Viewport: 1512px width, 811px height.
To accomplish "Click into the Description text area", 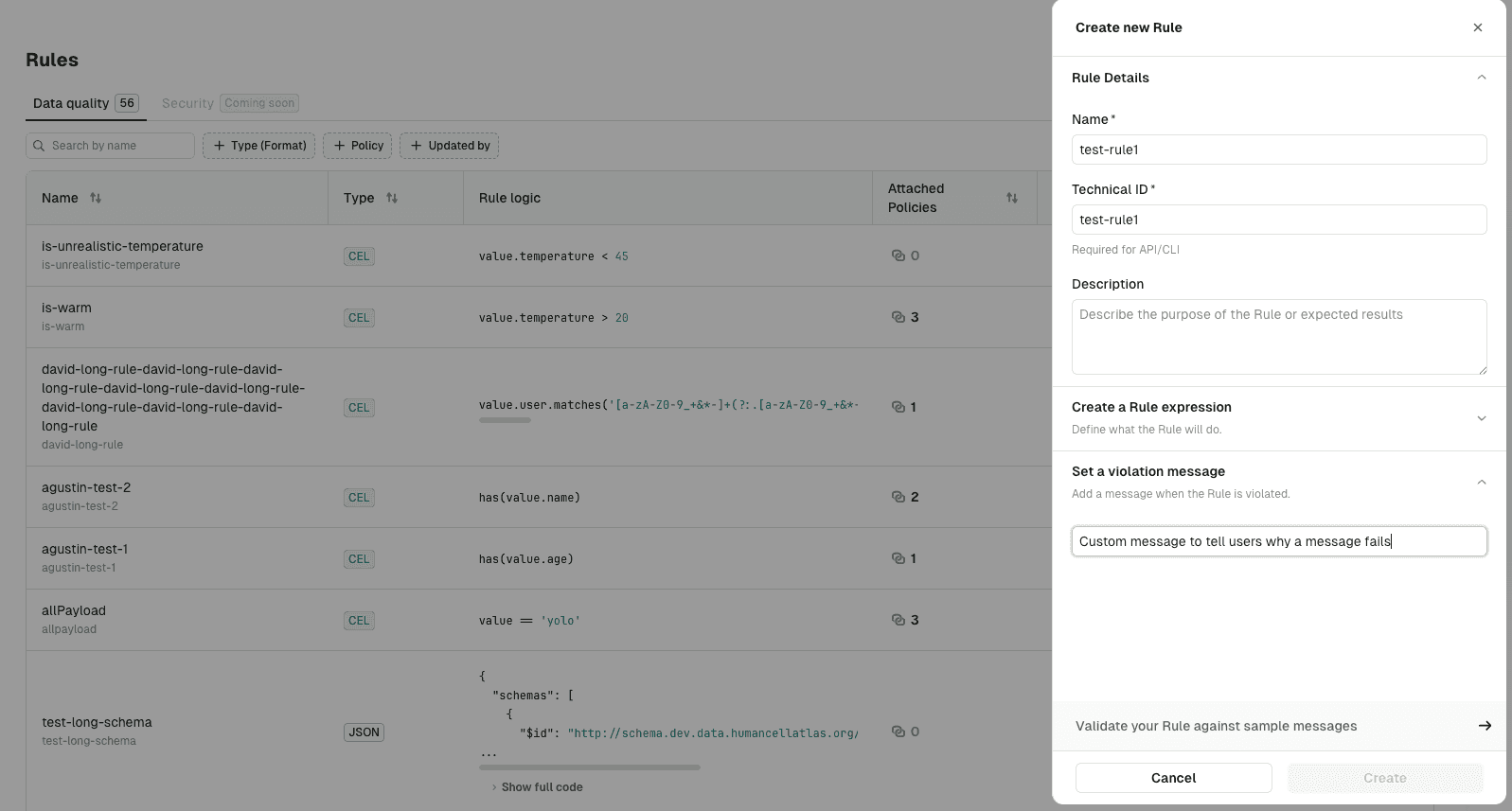I will coord(1278,337).
